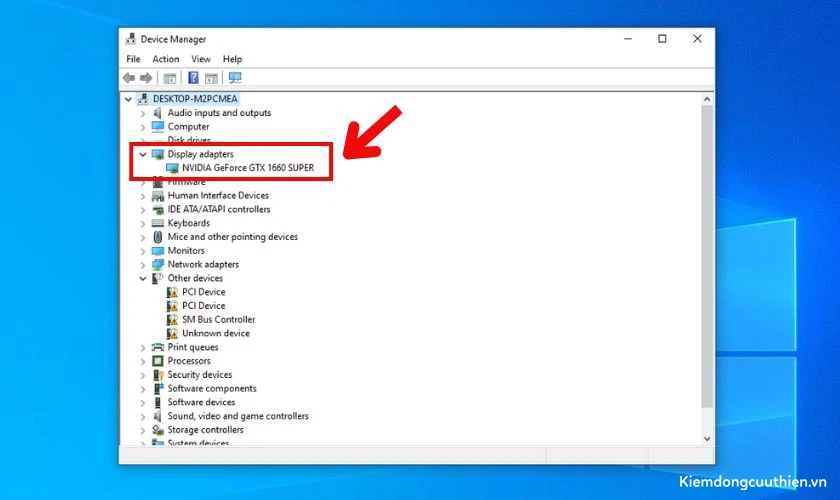This screenshot has height=500, width=840.
Task: Click the Computer category monitor icon
Action: pos(158,126)
